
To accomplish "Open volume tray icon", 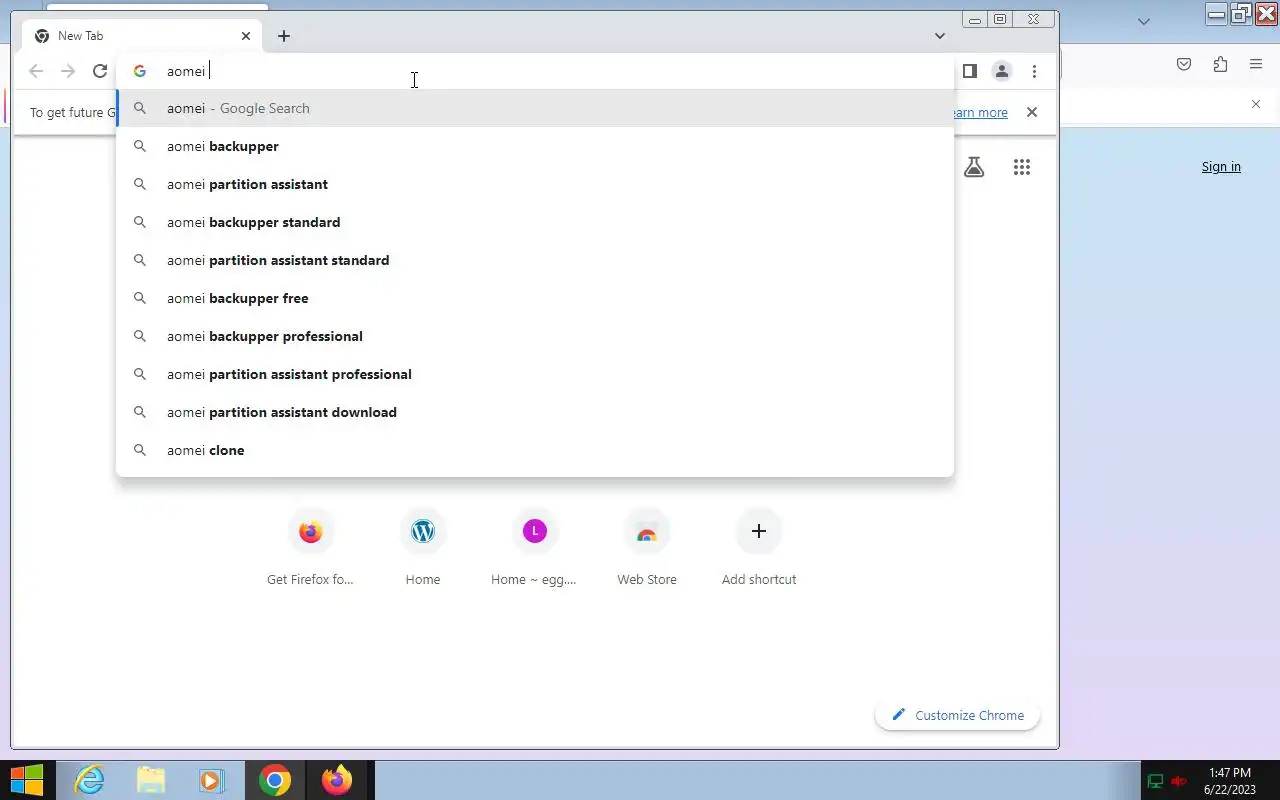I will (x=1180, y=781).
